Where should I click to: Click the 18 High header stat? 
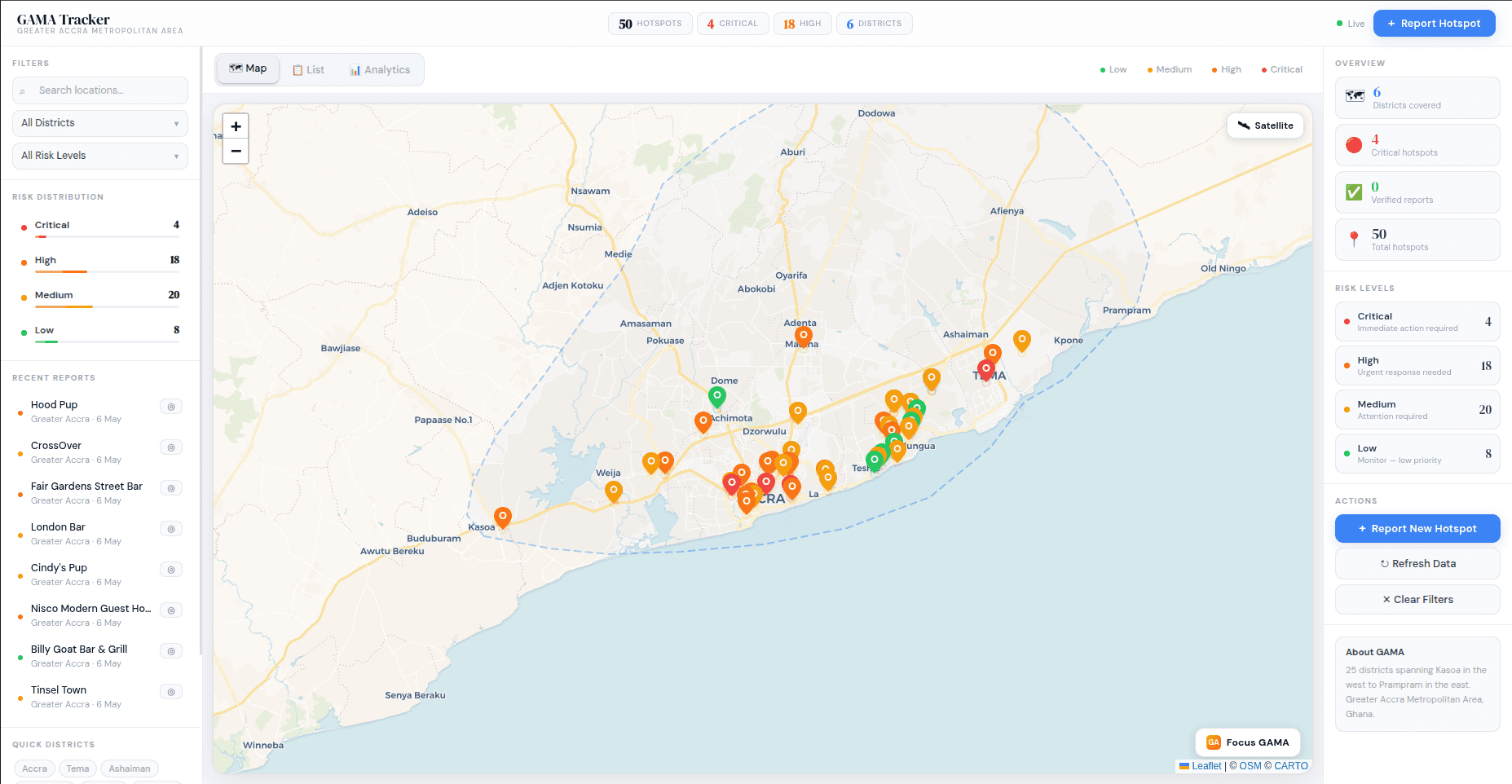[x=803, y=24]
